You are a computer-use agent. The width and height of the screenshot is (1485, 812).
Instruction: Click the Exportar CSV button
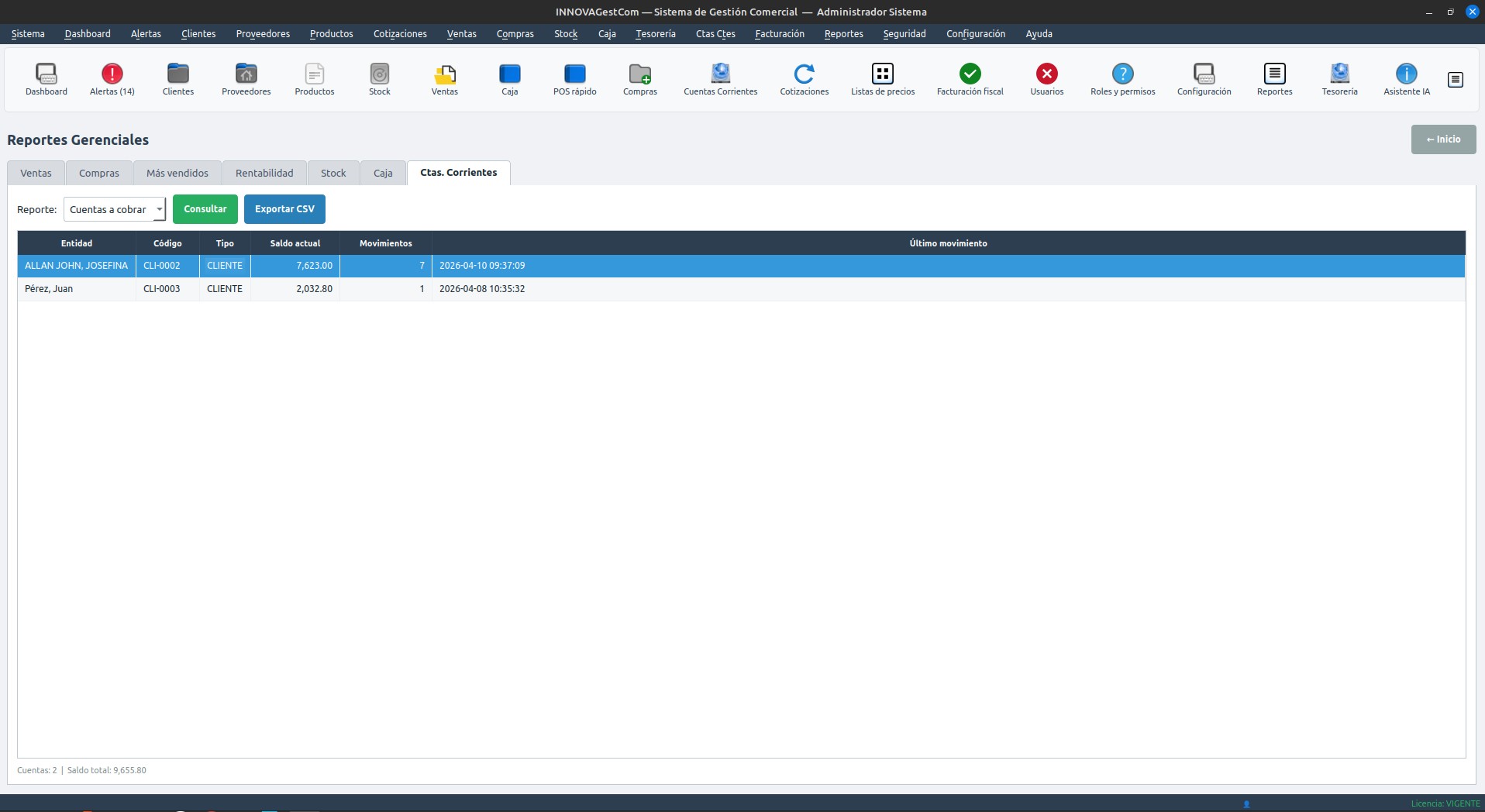[284, 209]
